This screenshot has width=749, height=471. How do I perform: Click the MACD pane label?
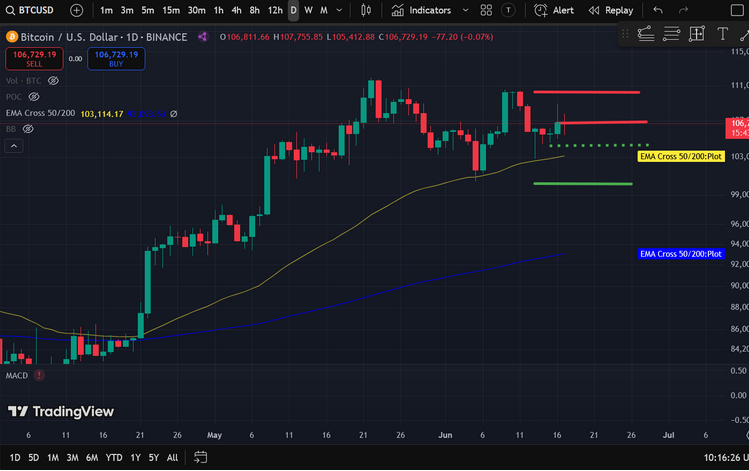(17, 375)
